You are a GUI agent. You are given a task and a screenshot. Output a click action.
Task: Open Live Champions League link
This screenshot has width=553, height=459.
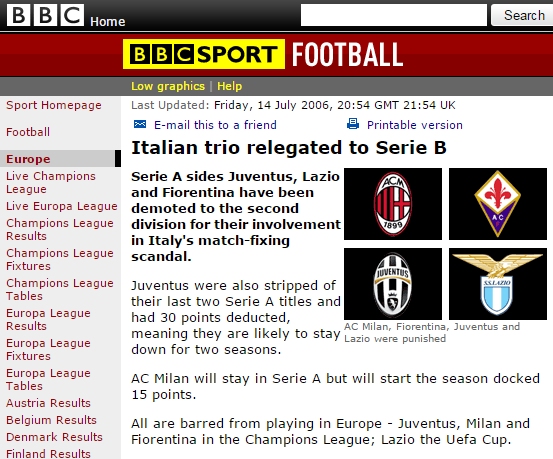pos(51,182)
